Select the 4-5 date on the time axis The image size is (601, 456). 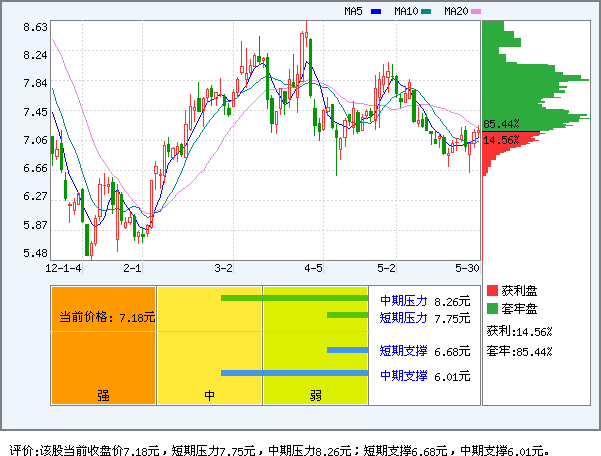click(314, 268)
